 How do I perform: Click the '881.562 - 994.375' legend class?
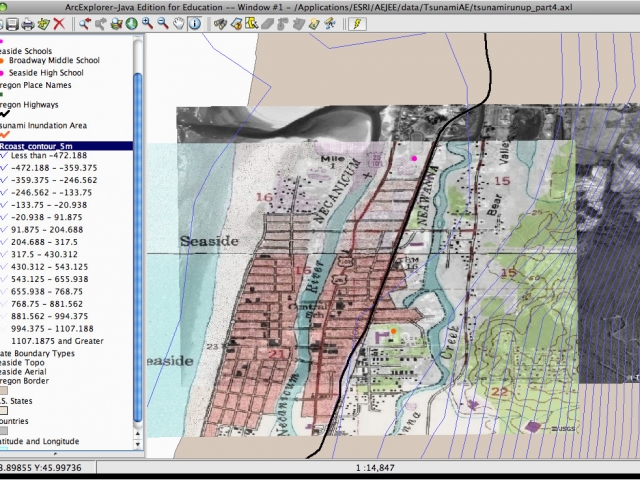(49, 316)
